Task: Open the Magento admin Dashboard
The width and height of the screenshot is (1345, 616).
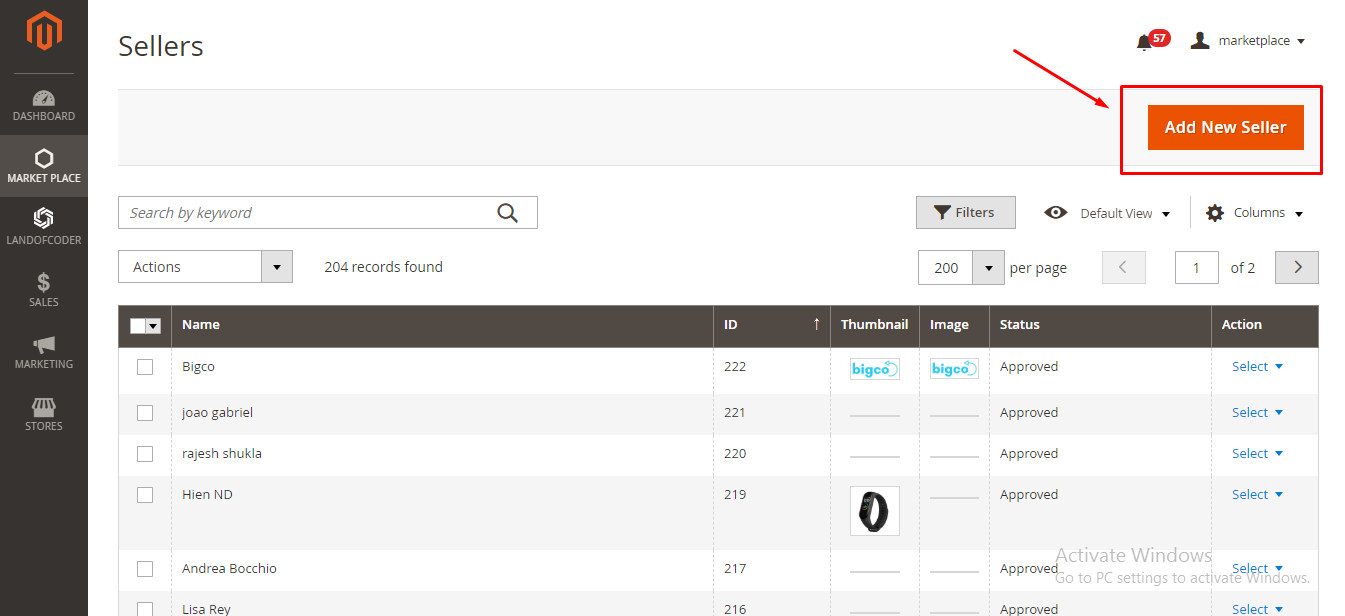Action: [x=44, y=107]
